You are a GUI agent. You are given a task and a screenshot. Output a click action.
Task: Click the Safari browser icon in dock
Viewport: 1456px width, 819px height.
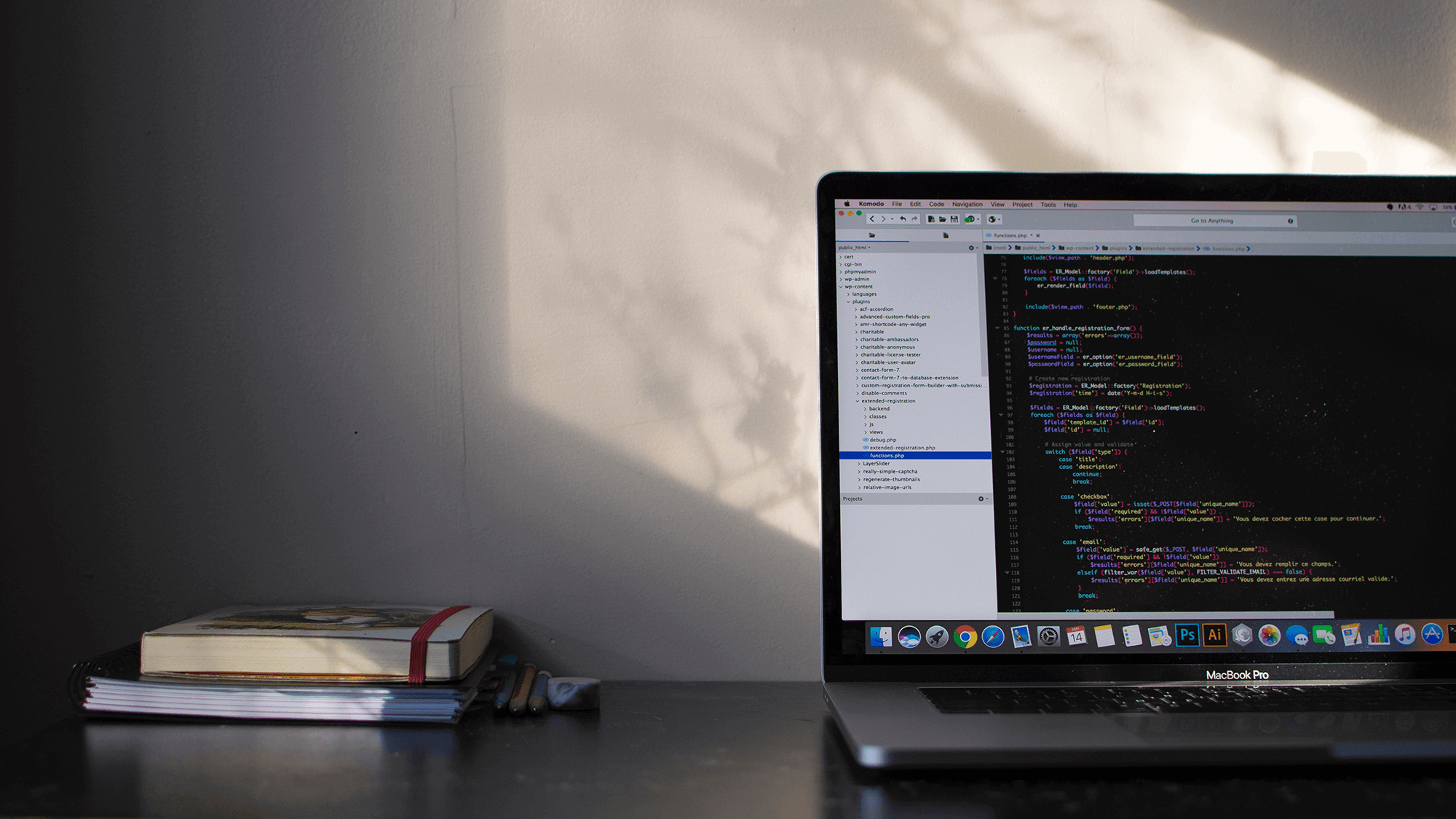click(x=992, y=634)
